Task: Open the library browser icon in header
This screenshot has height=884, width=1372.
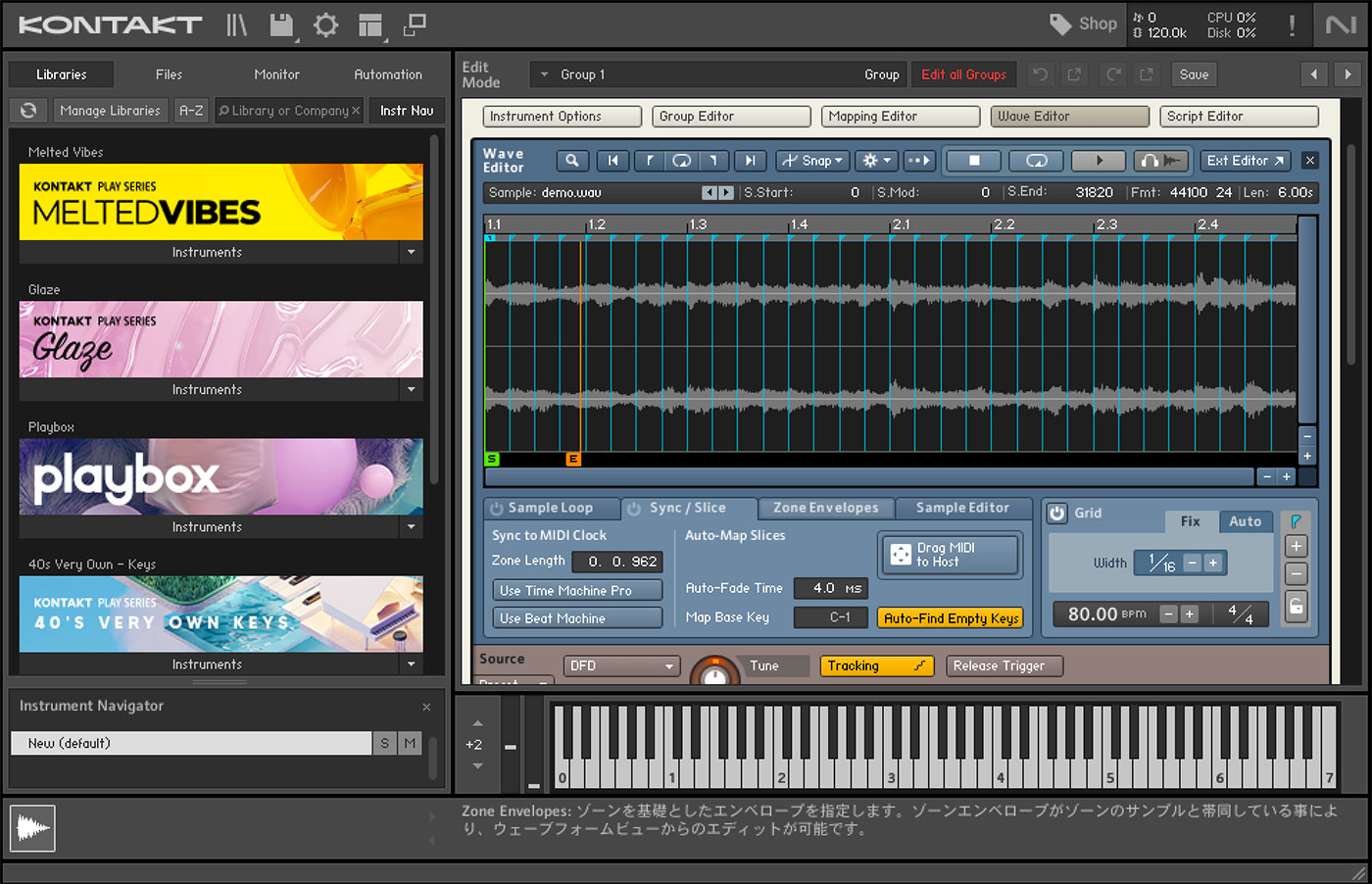Action: pos(237,25)
